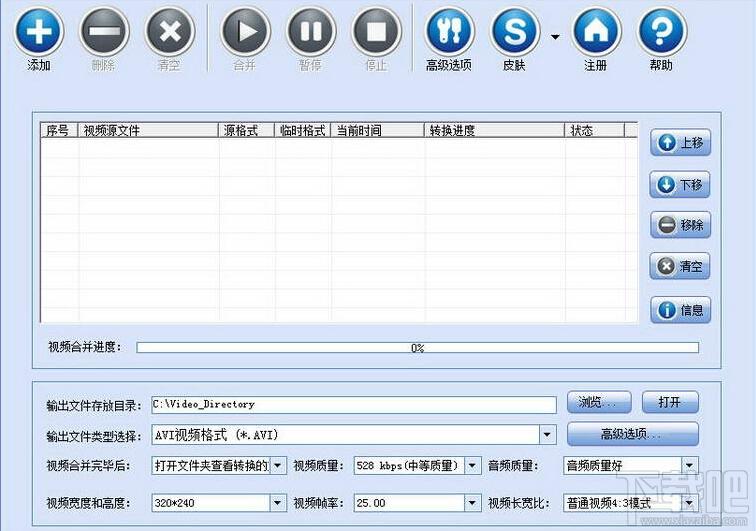Open 帮助 (Help) question mark icon
The width and height of the screenshot is (756, 531).
coord(662,31)
